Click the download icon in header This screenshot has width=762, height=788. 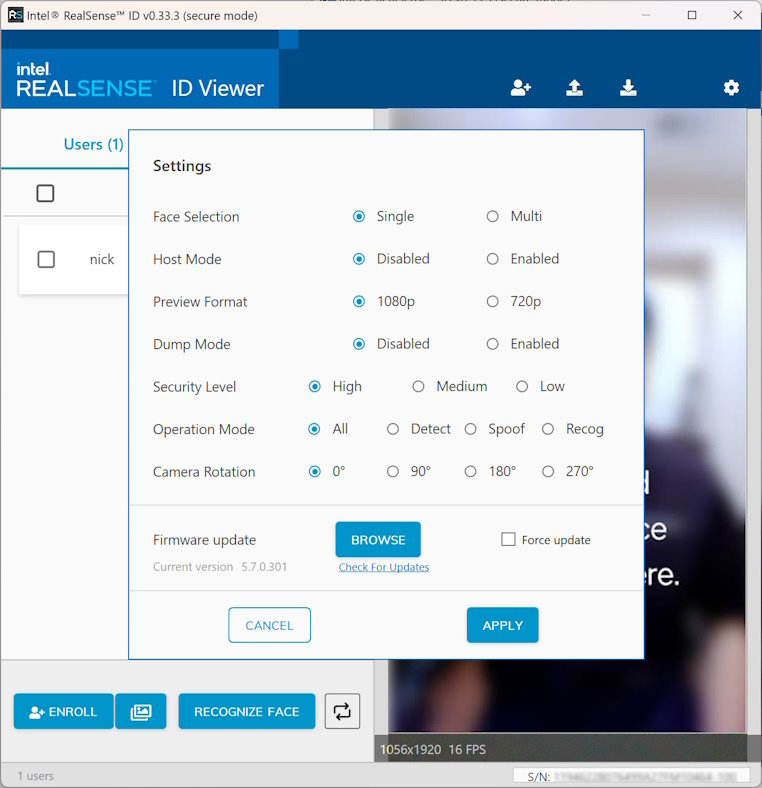[628, 88]
